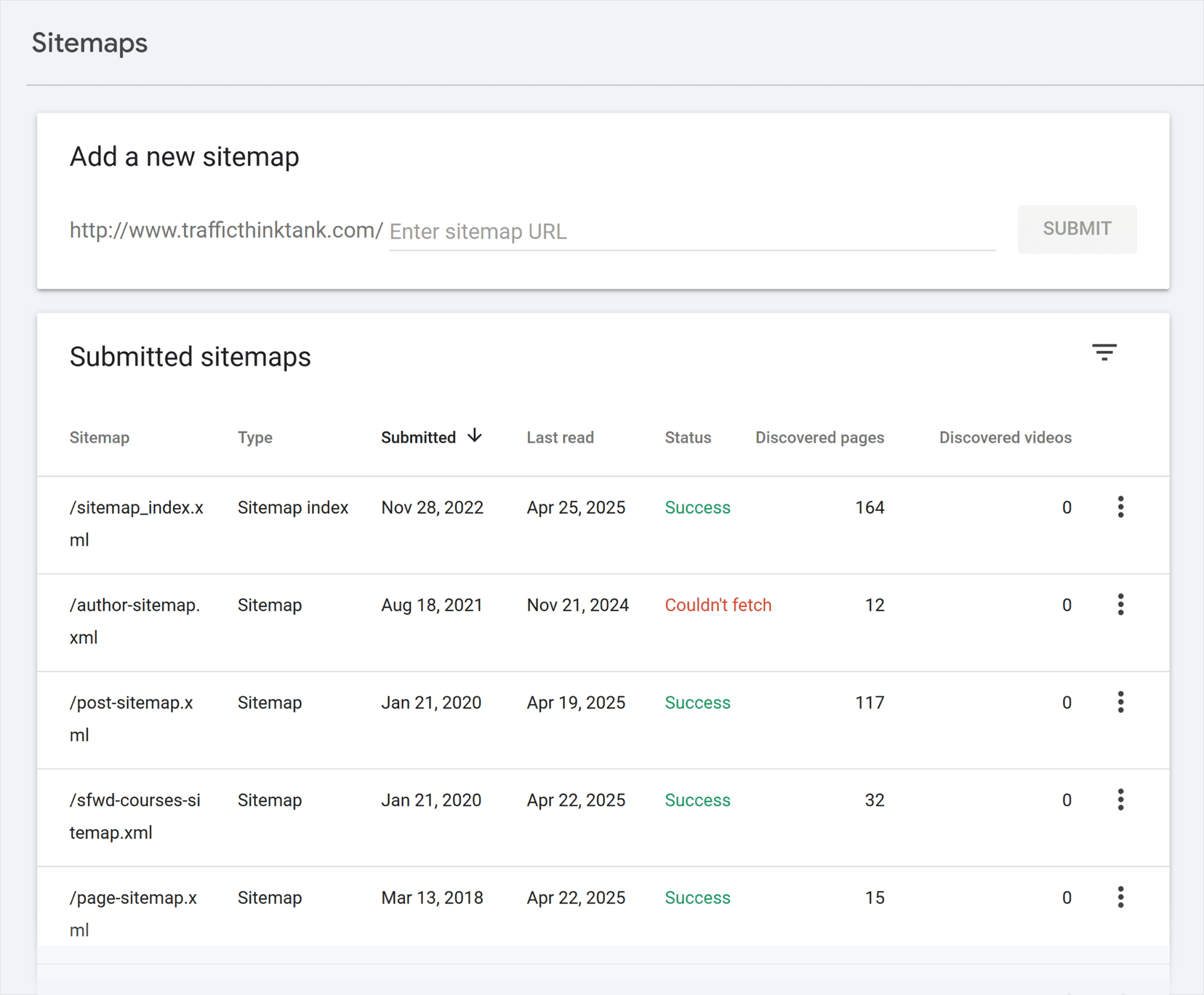Image resolution: width=1204 pixels, height=995 pixels.
Task: Open the three-dot menu for /sitemap_index.xml
Action: 1121,507
